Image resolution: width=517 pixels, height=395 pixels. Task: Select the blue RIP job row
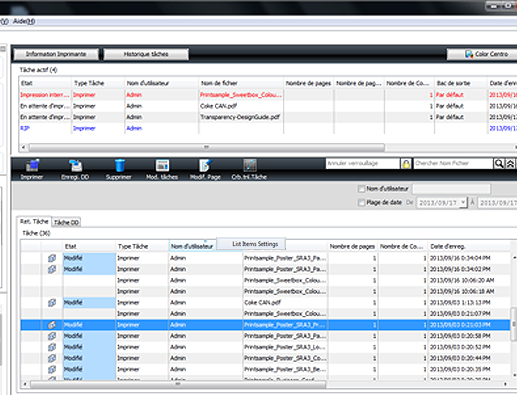click(x=268, y=128)
